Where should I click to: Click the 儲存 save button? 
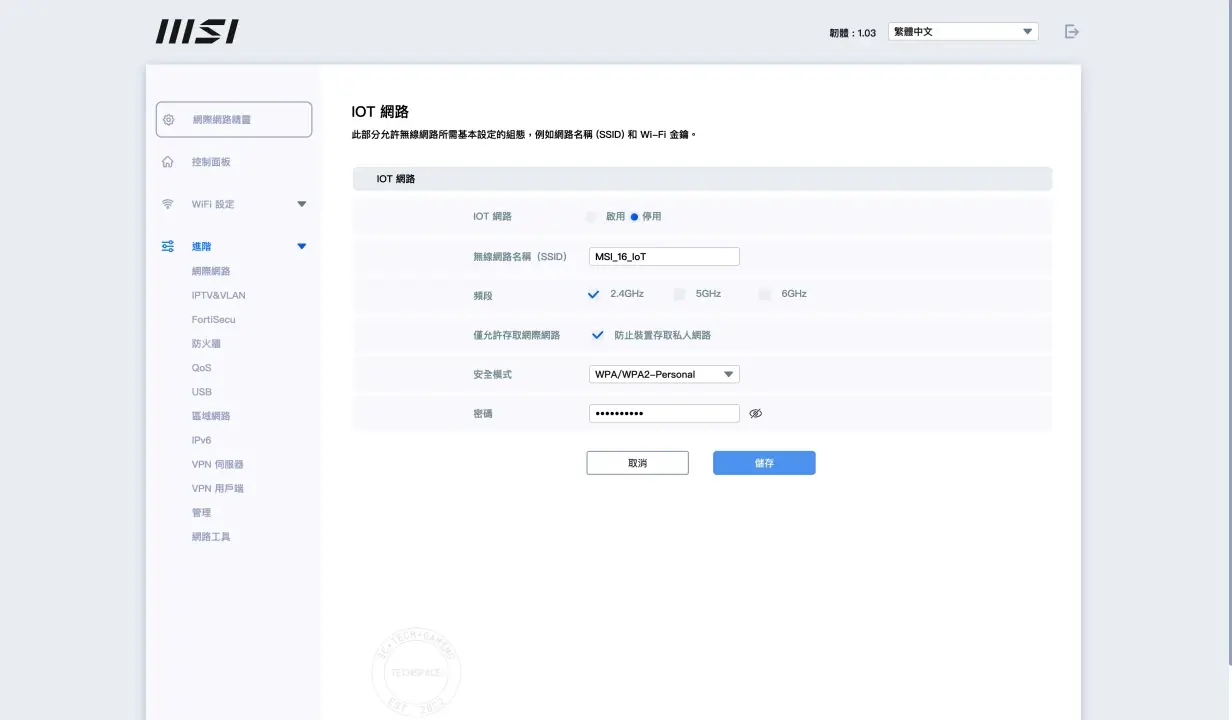(764, 463)
